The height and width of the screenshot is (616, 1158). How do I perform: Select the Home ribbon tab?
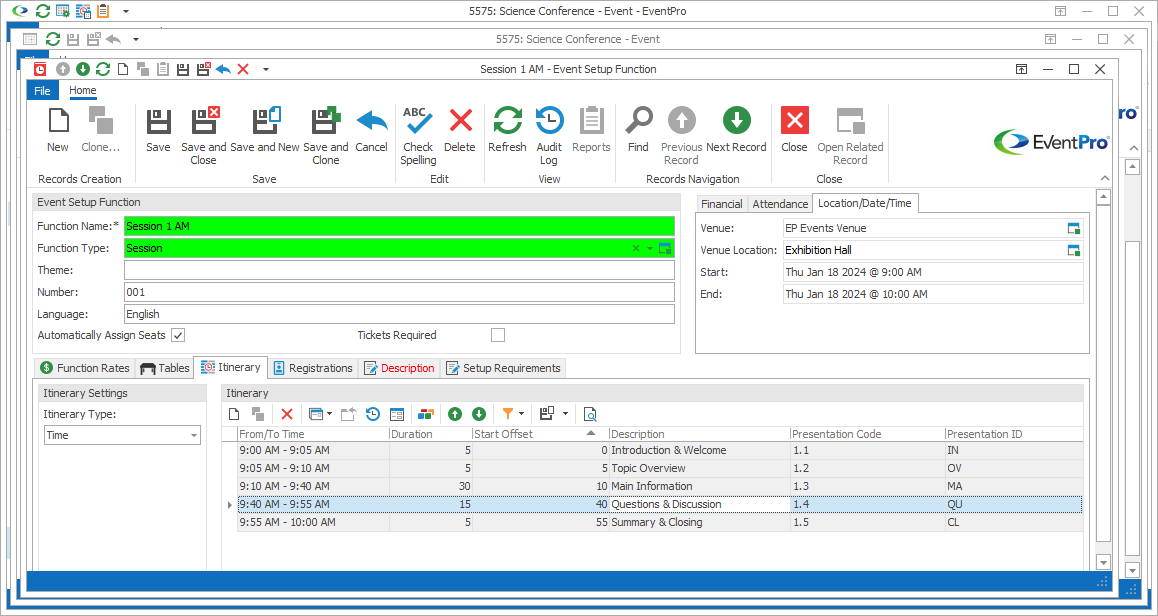click(83, 91)
